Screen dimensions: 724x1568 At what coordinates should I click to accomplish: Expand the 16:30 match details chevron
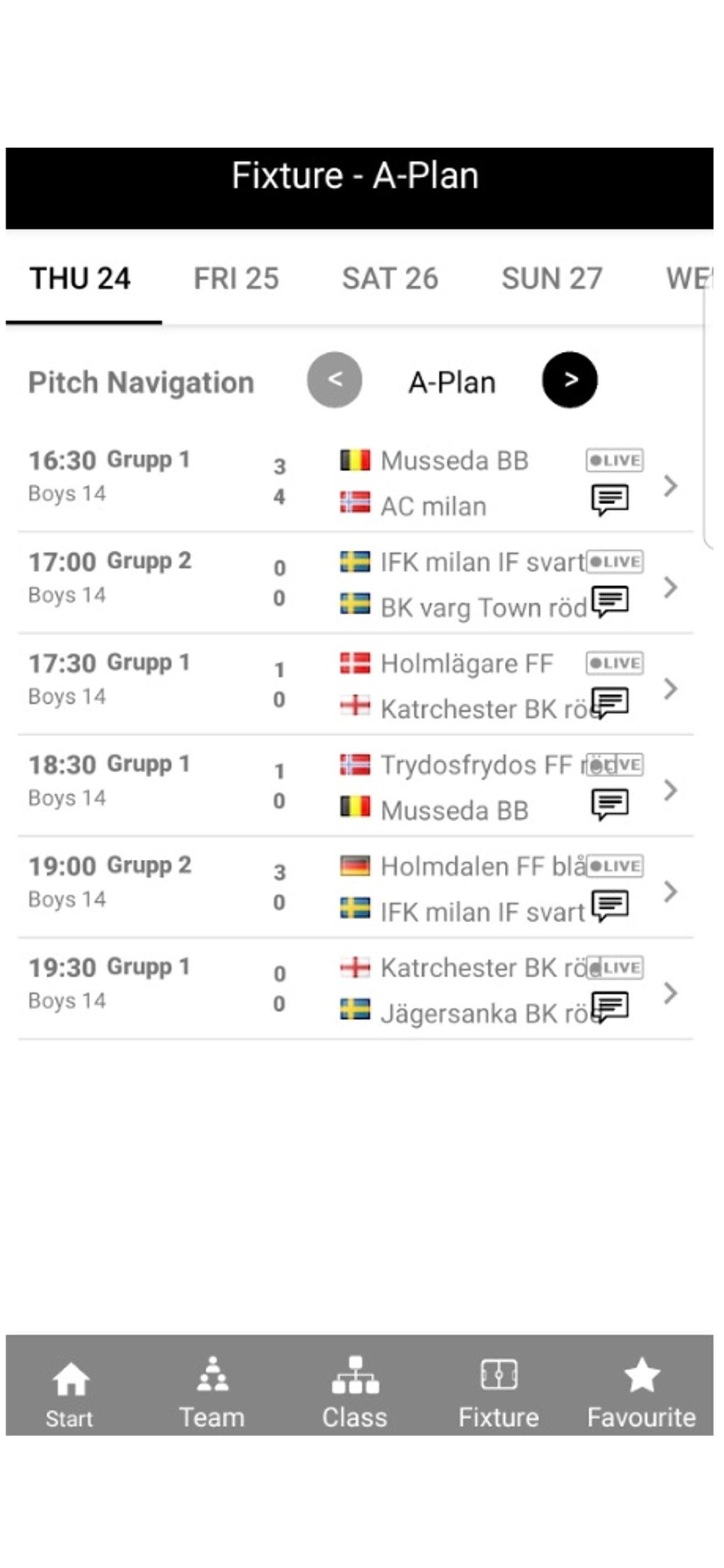pos(670,486)
